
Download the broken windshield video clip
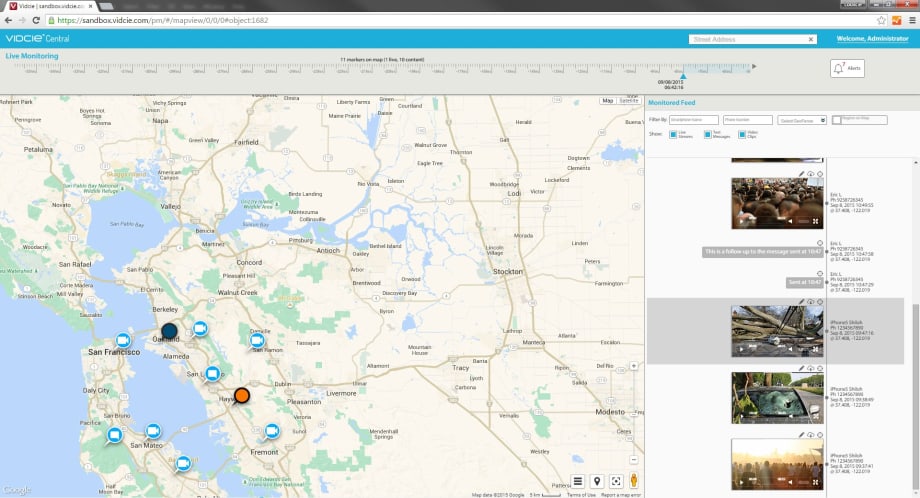811,368
